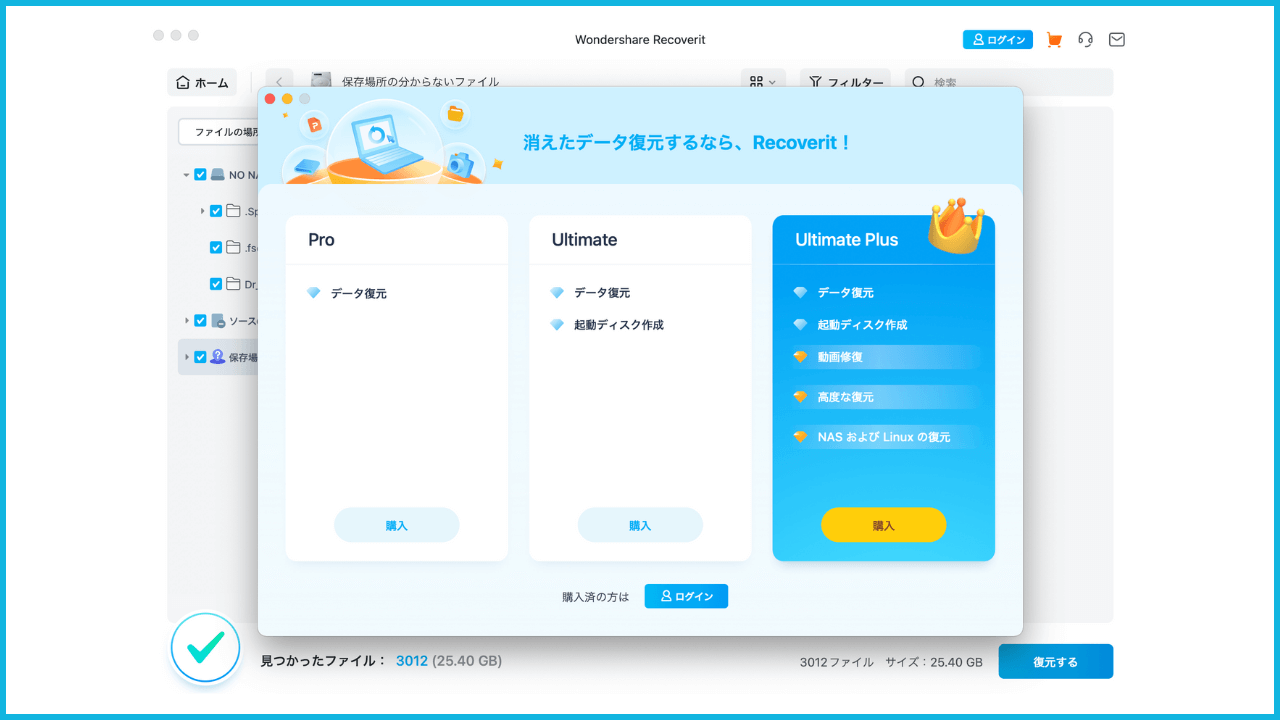Click 購入 under the Ultimate plan

point(640,525)
